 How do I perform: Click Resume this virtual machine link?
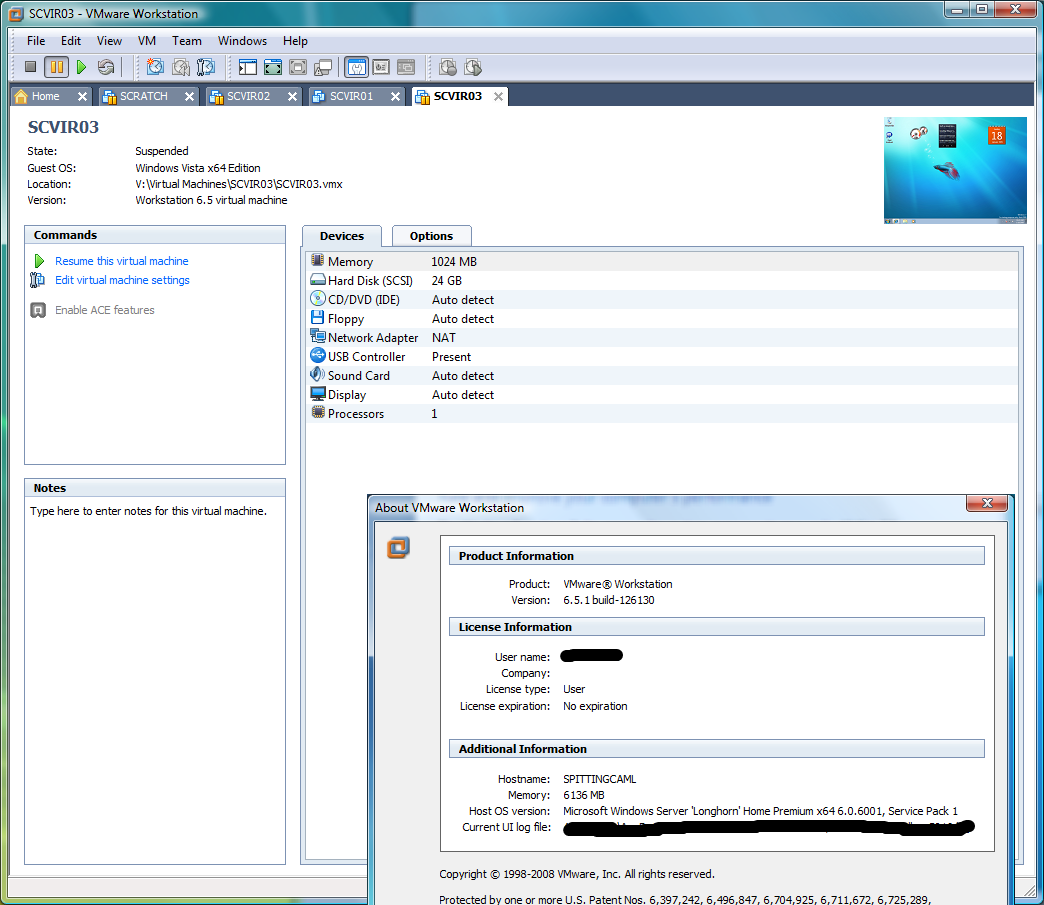point(121,261)
